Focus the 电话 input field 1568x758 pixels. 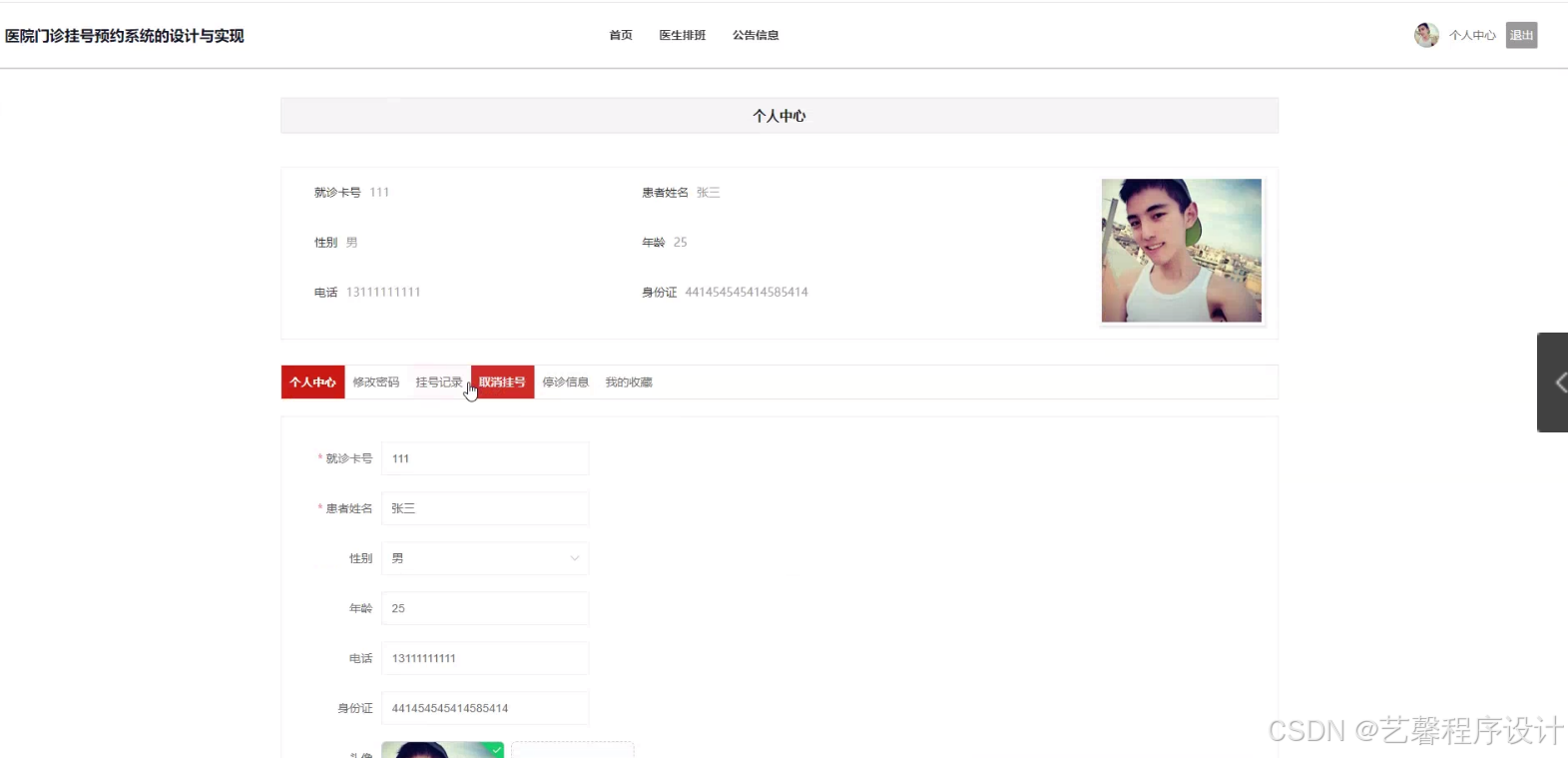point(485,658)
